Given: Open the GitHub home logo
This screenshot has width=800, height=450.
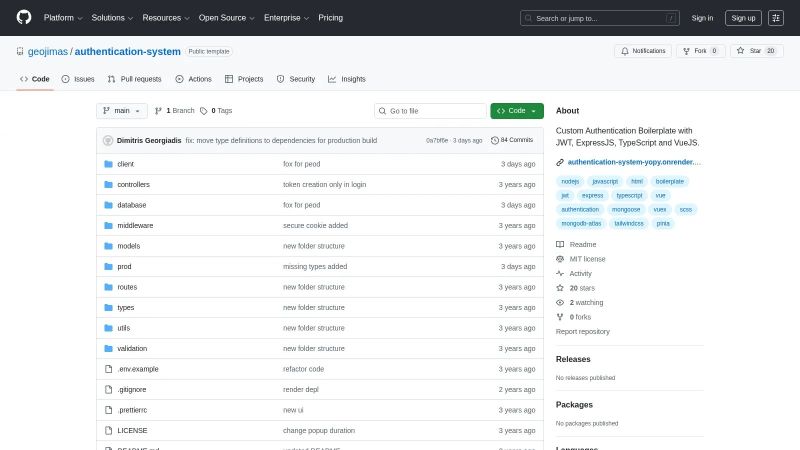Looking at the screenshot, I should point(24,17).
